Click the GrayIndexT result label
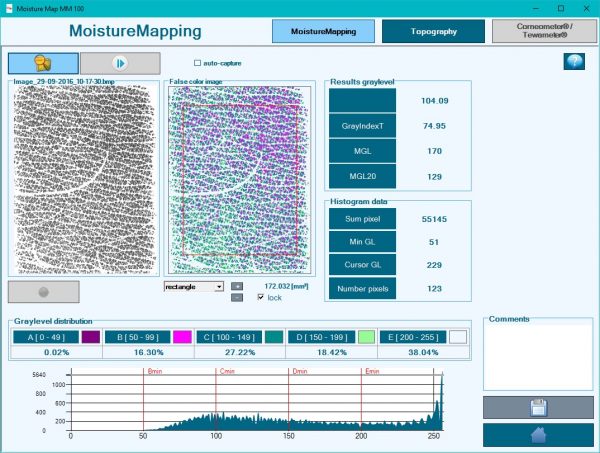The width and height of the screenshot is (600, 453). (358, 126)
